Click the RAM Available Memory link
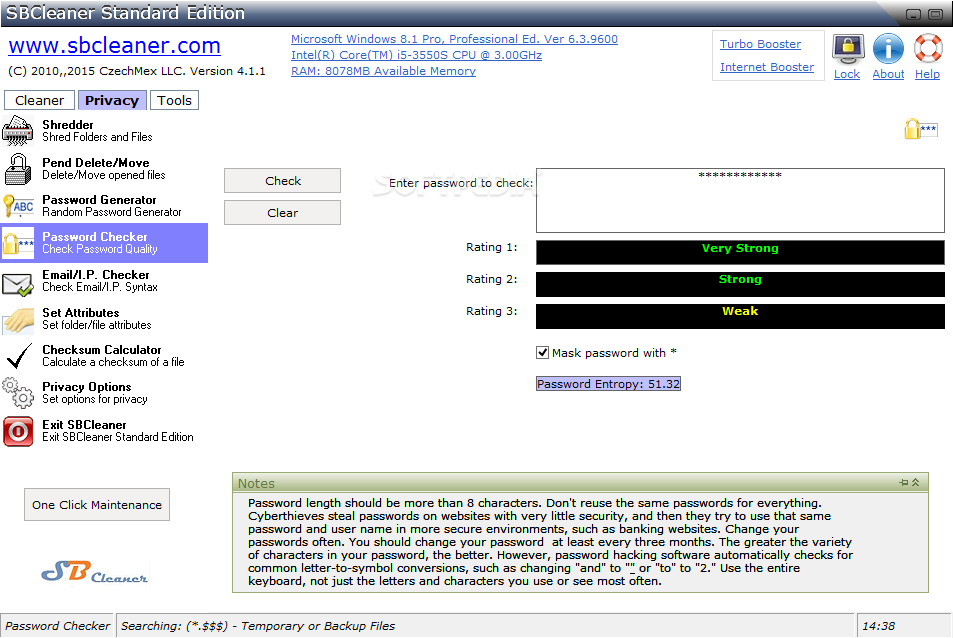The height and width of the screenshot is (638, 953). coord(383,71)
